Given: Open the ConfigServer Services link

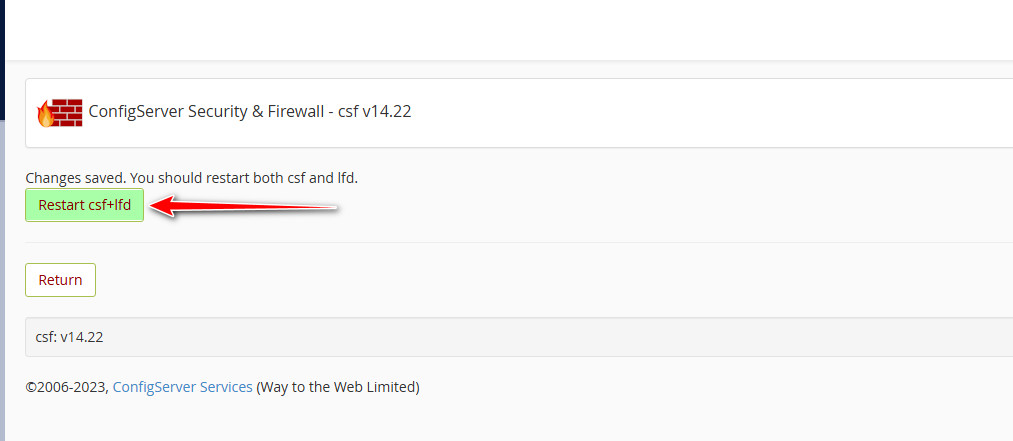Looking at the screenshot, I should point(182,386).
